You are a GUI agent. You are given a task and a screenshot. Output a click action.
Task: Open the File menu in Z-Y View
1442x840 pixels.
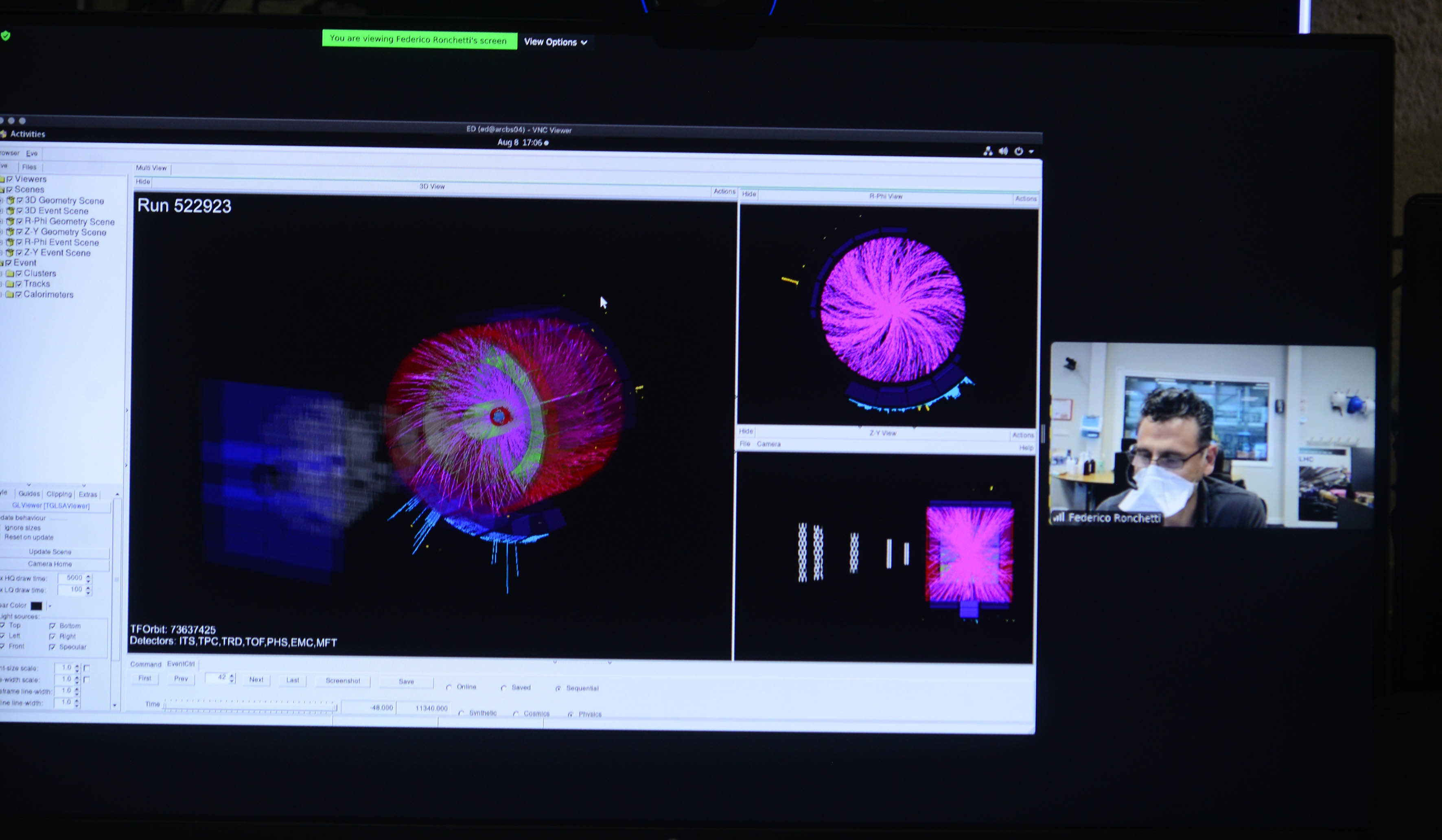click(744, 444)
